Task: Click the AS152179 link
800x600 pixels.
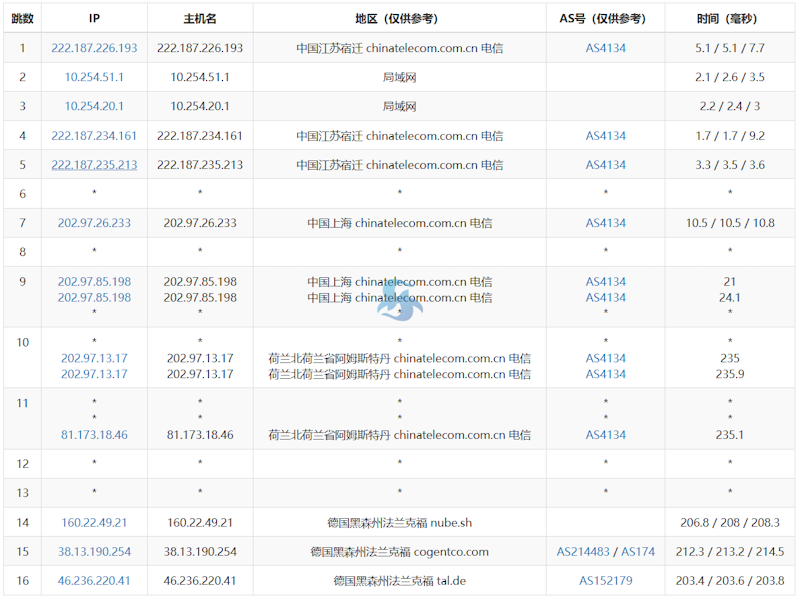Action: point(606,581)
